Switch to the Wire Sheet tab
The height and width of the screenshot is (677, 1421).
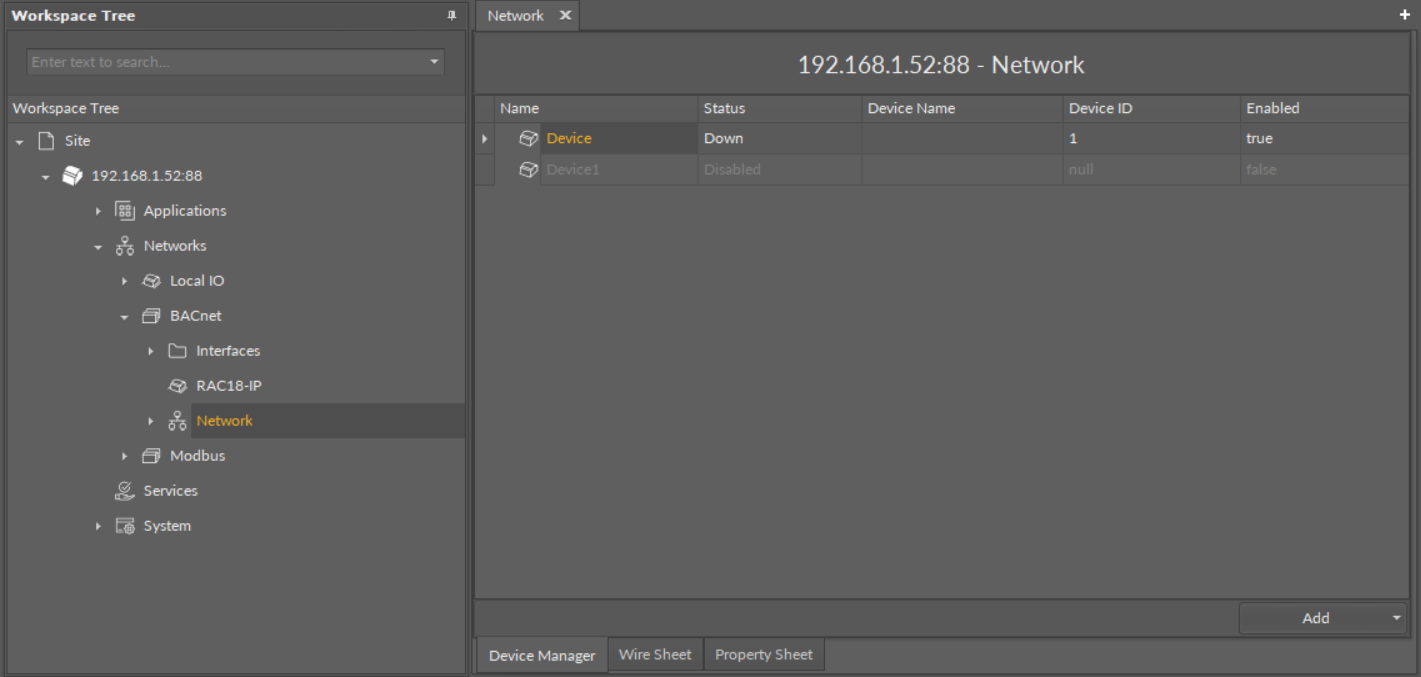[655, 654]
